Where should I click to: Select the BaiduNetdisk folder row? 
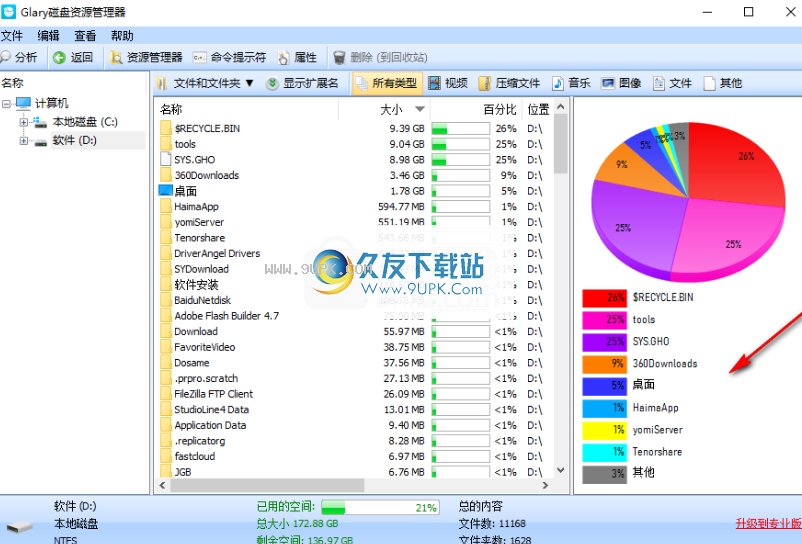click(x=354, y=301)
